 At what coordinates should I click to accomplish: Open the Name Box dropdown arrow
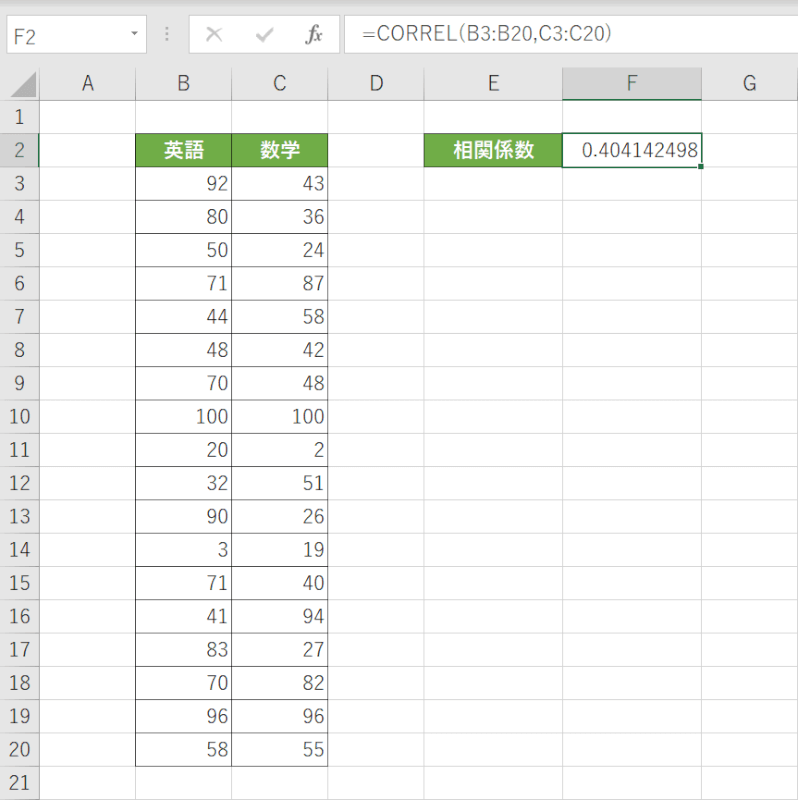[x=134, y=35]
